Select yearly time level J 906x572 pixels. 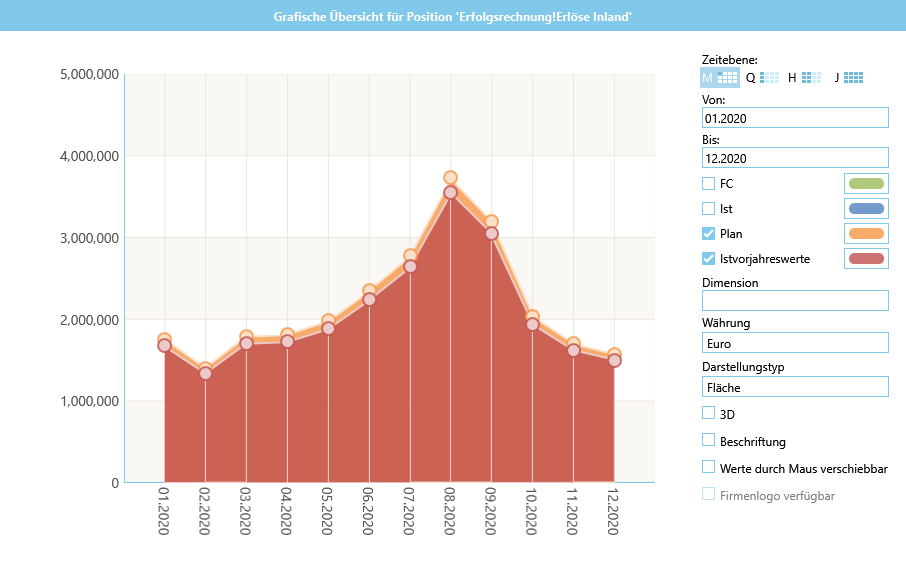(848, 77)
